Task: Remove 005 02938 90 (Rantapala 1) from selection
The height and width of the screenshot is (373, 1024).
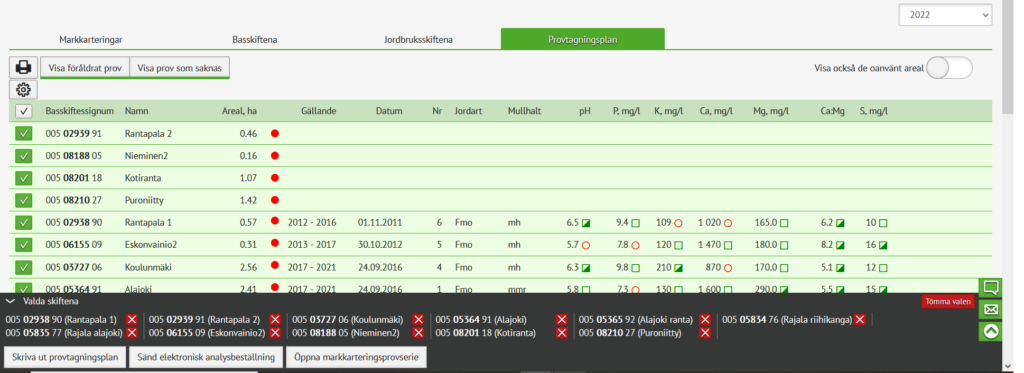Action: point(132,319)
